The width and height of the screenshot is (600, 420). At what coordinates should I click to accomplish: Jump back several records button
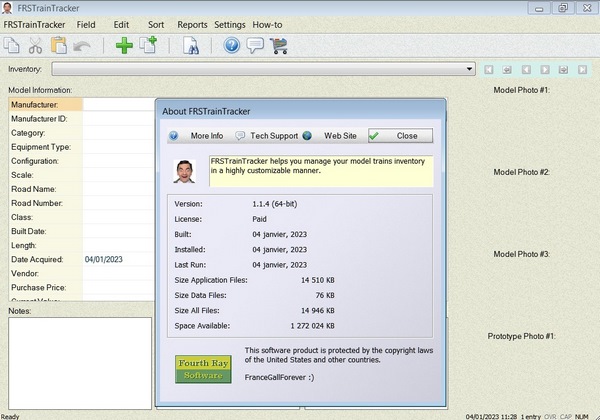point(507,70)
